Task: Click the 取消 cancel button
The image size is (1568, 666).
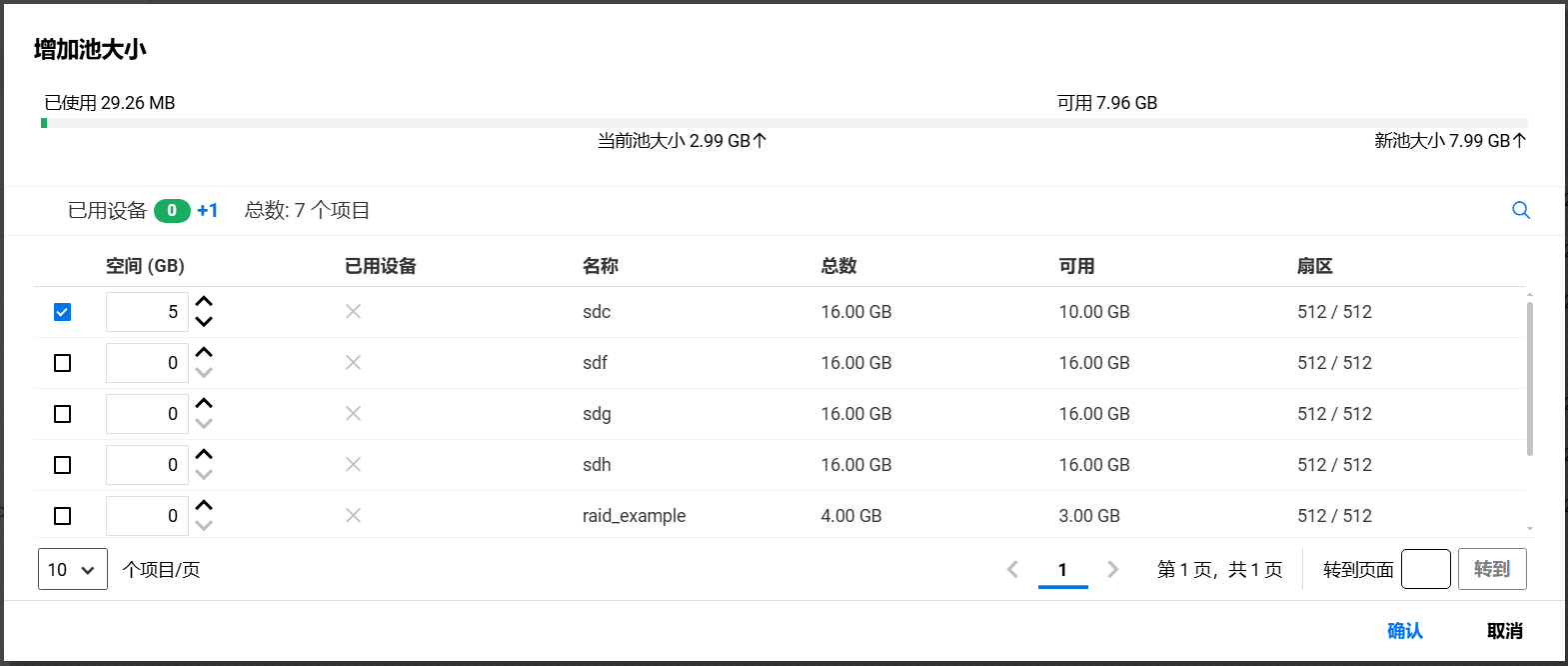Action: tap(1504, 631)
